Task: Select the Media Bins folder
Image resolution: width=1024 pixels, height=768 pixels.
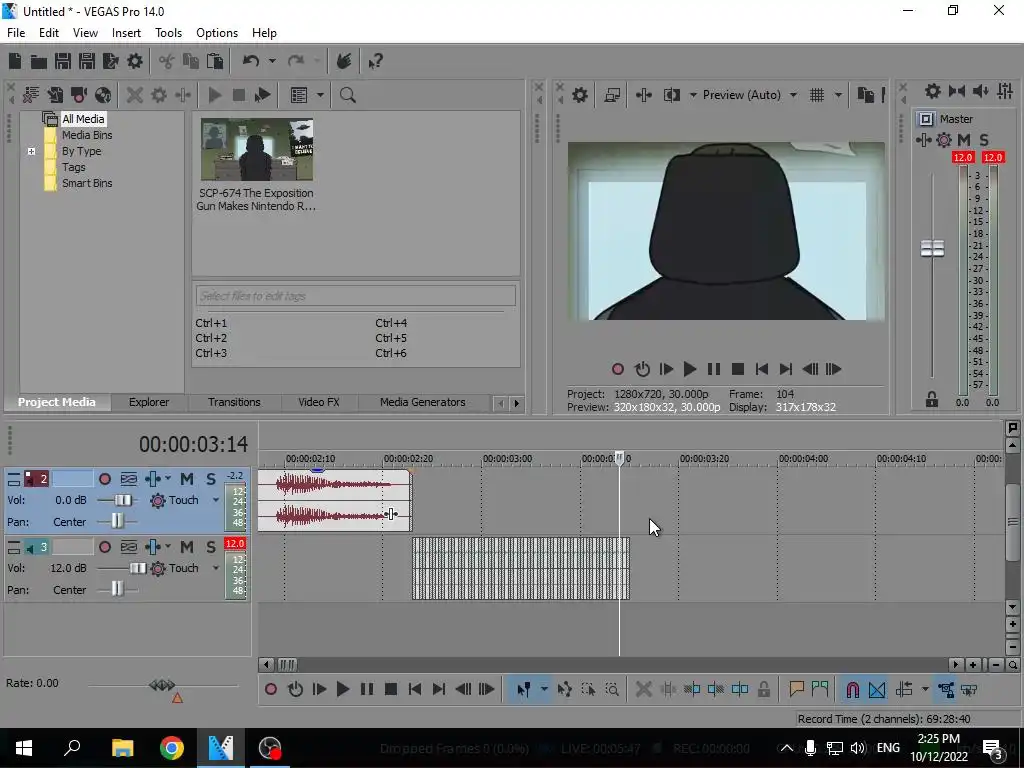Action: (87, 135)
